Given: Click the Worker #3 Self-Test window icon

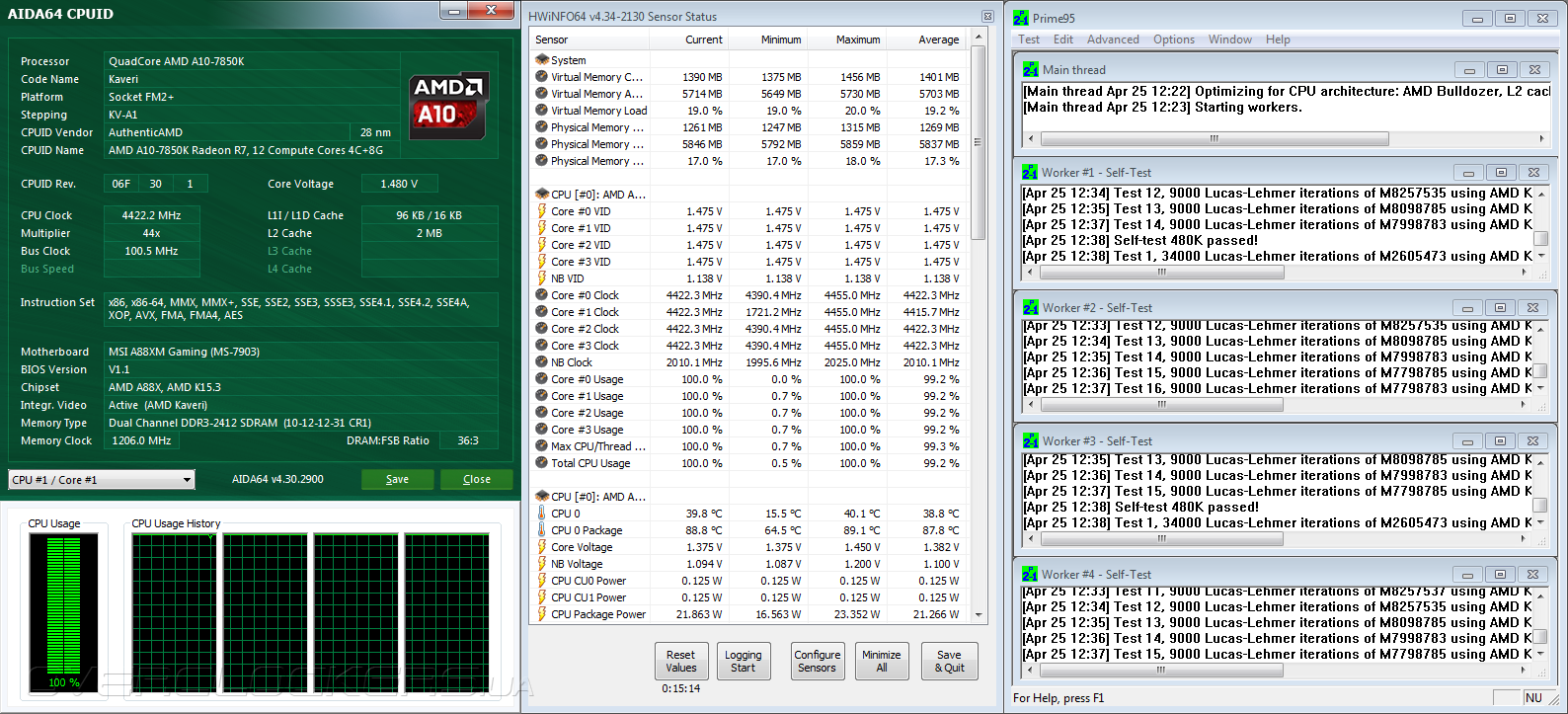Looking at the screenshot, I should (1031, 440).
